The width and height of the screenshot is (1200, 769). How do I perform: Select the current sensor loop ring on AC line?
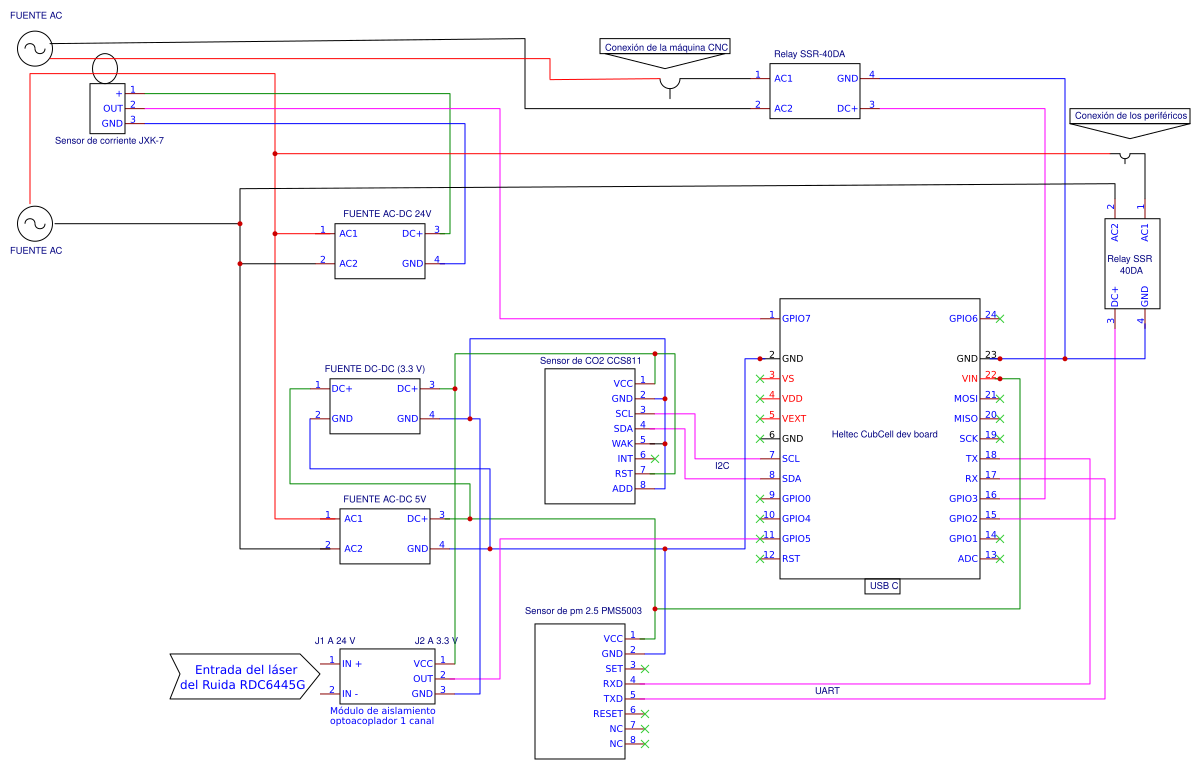click(x=104, y=69)
